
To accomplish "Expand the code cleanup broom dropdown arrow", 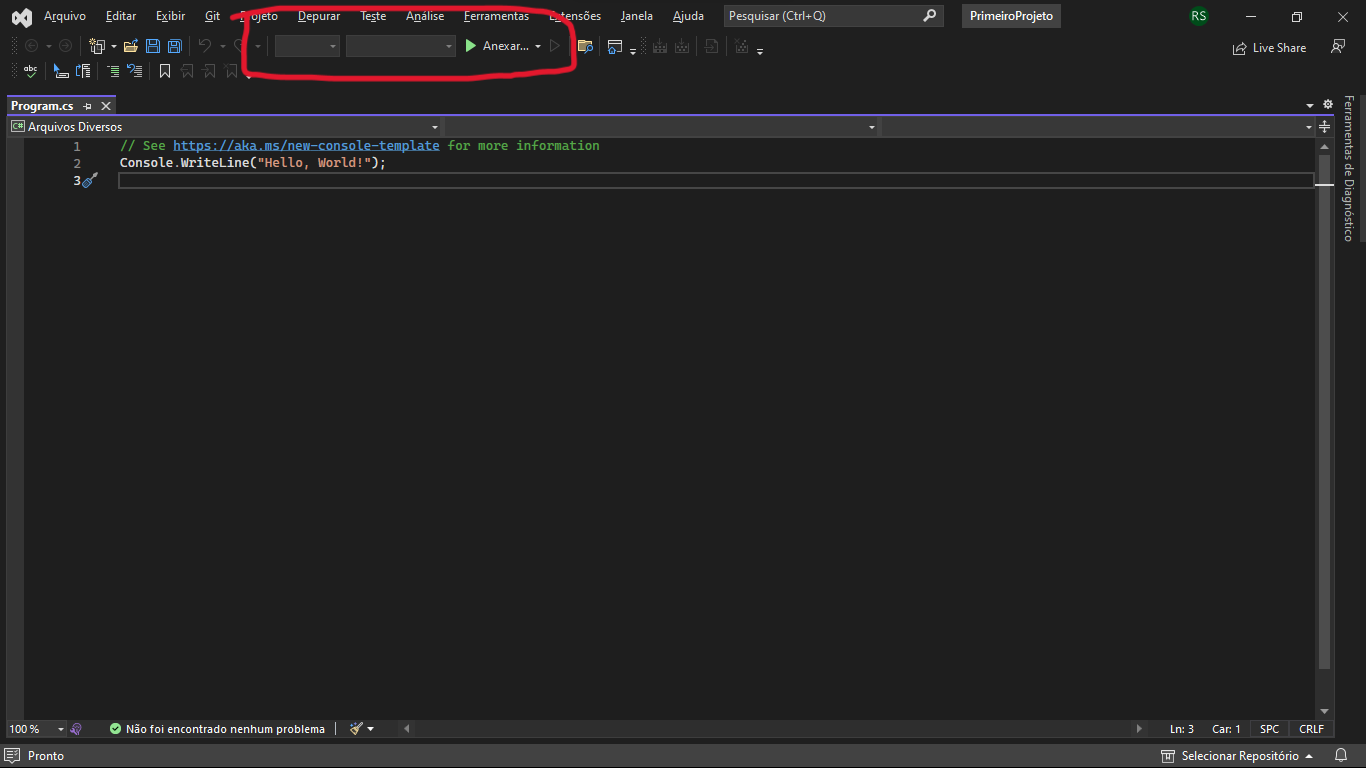I will pos(371,729).
